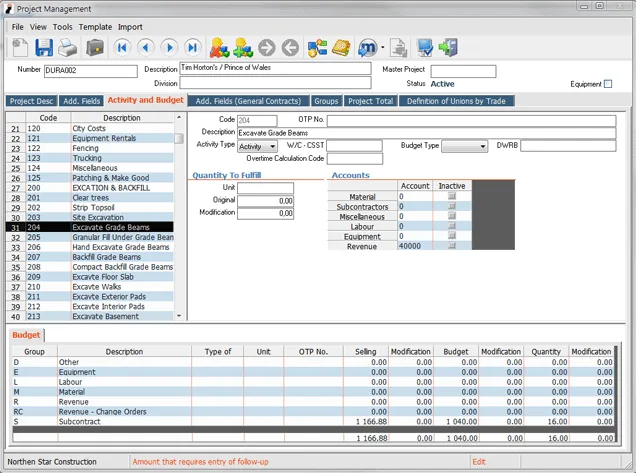Toggle the Equipment checkbox

click(x=608, y=84)
